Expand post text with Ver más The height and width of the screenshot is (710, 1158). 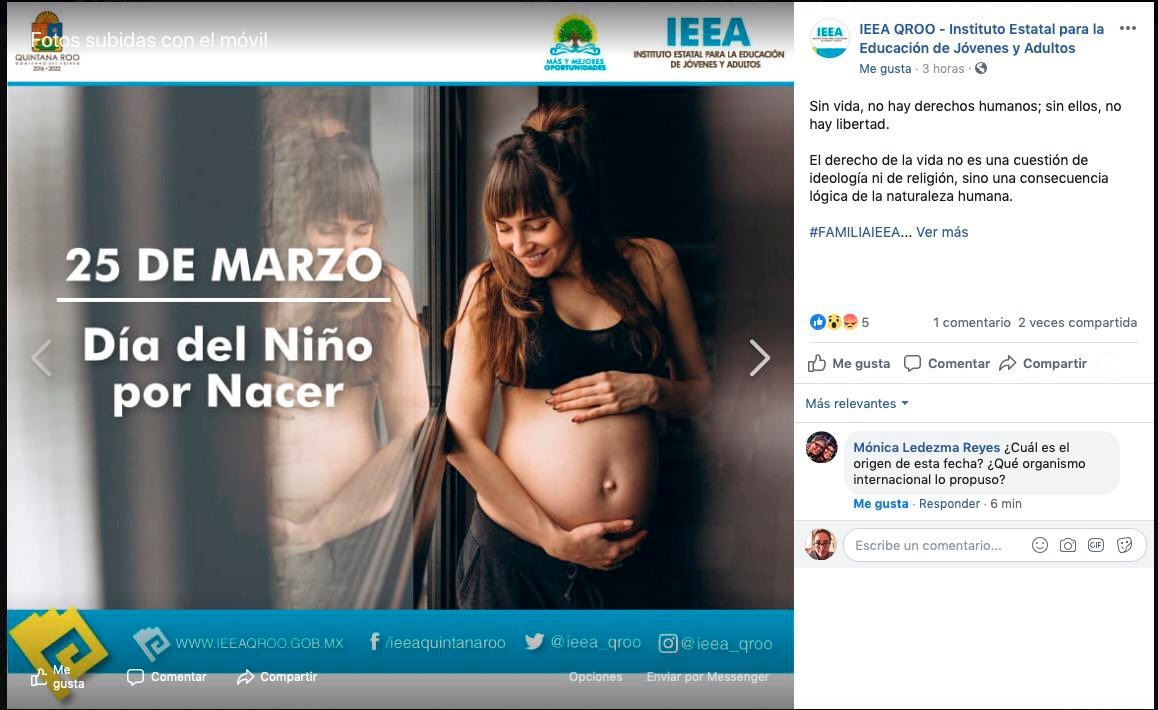(x=942, y=232)
